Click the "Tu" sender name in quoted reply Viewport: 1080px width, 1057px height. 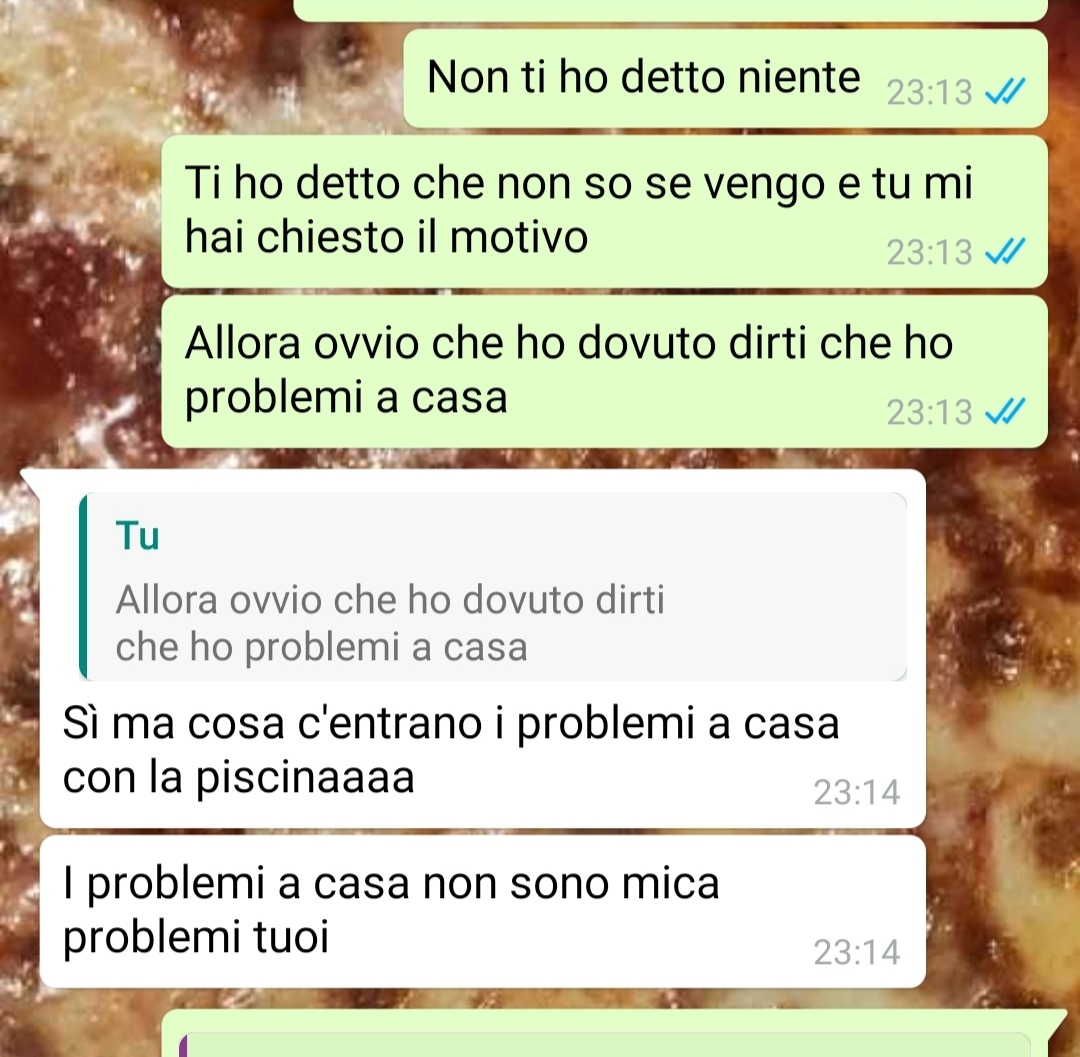pos(137,536)
